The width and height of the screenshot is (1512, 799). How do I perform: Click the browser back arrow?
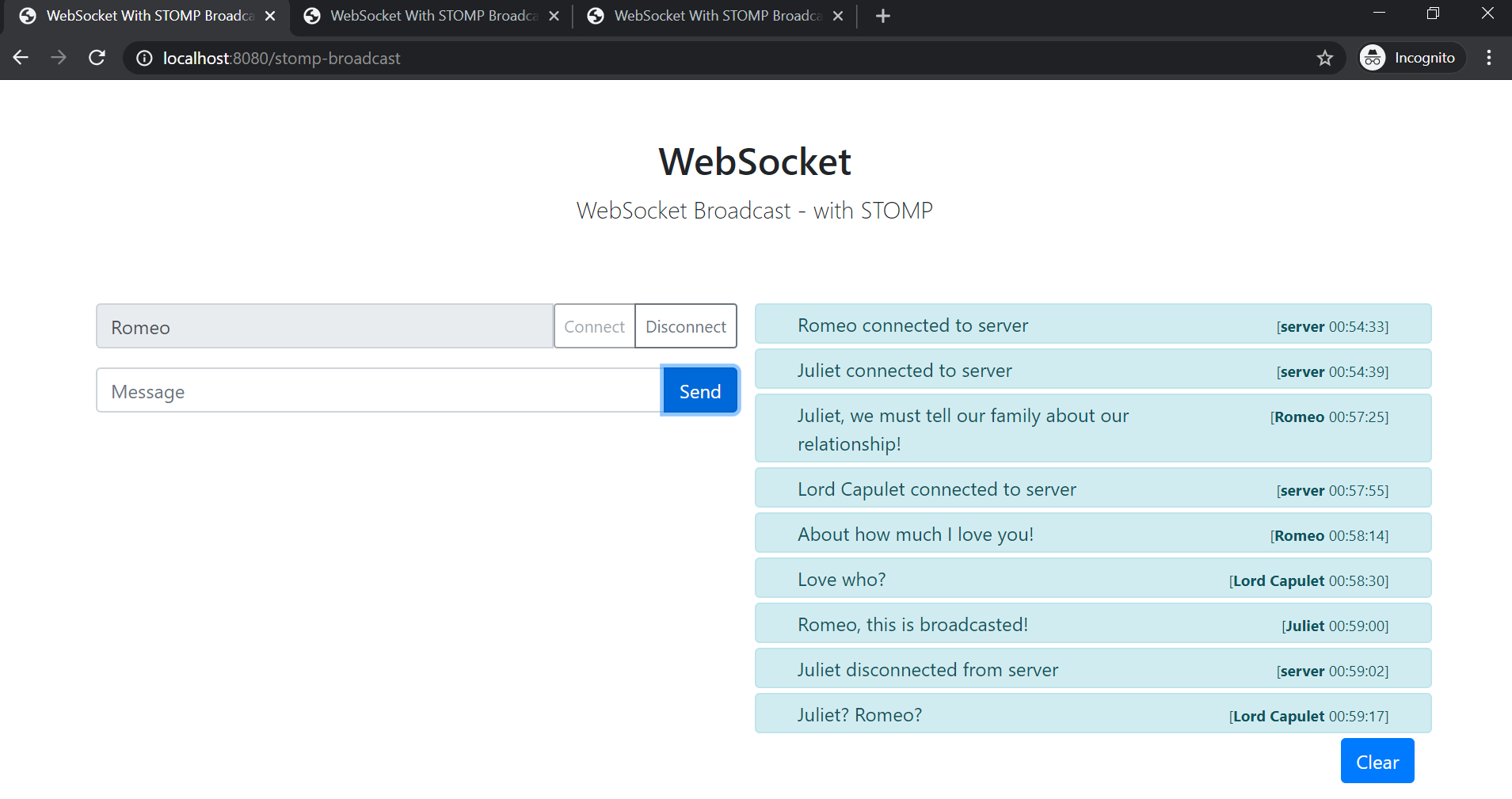[x=21, y=58]
